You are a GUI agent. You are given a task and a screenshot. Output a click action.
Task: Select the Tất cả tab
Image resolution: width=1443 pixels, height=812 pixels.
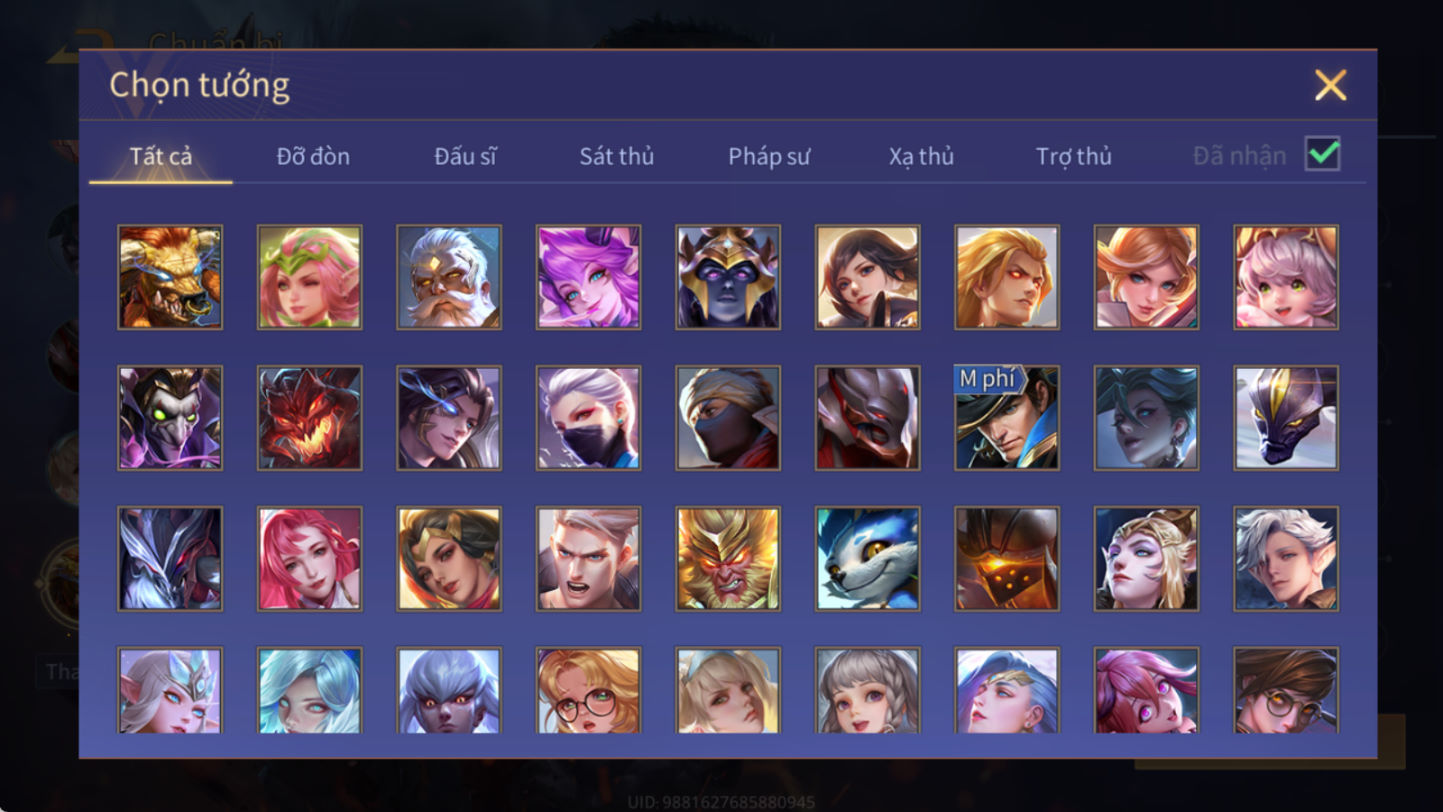coord(161,156)
